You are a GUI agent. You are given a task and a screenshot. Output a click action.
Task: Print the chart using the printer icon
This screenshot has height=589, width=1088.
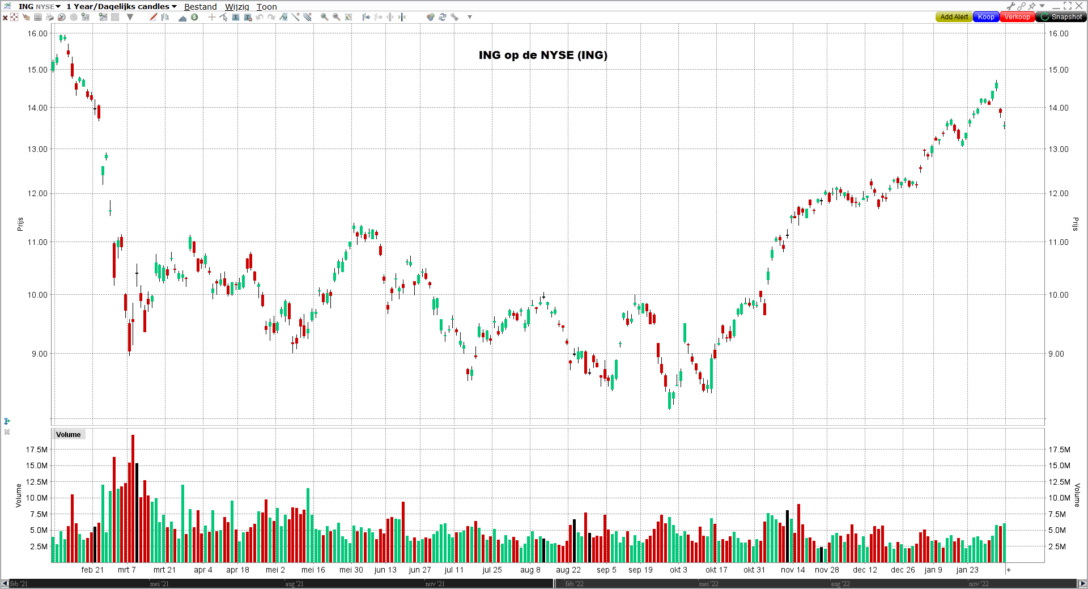pos(49,17)
